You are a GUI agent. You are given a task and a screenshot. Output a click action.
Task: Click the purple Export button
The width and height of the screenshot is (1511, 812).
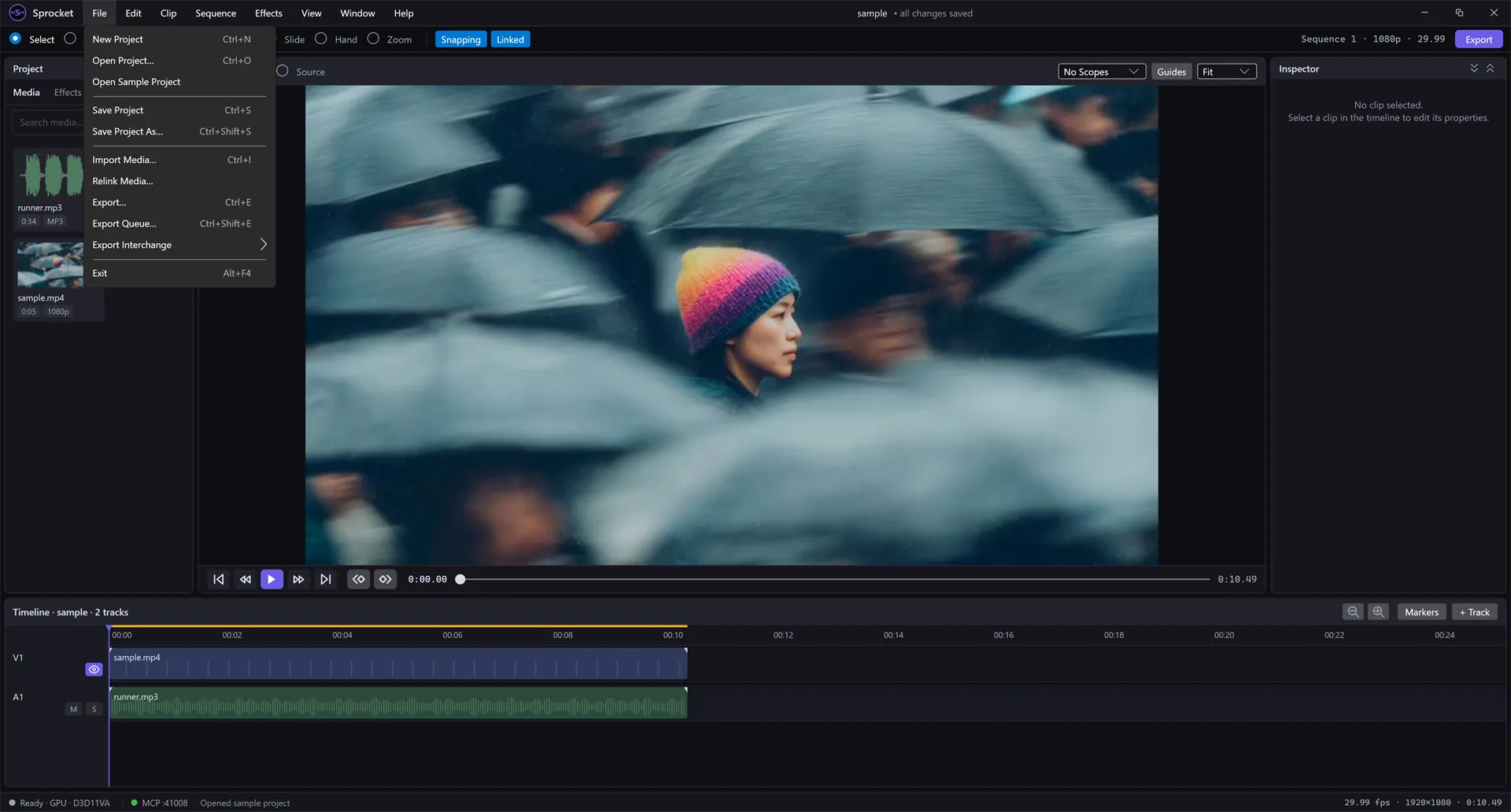pyautogui.click(x=1479, y=39)
